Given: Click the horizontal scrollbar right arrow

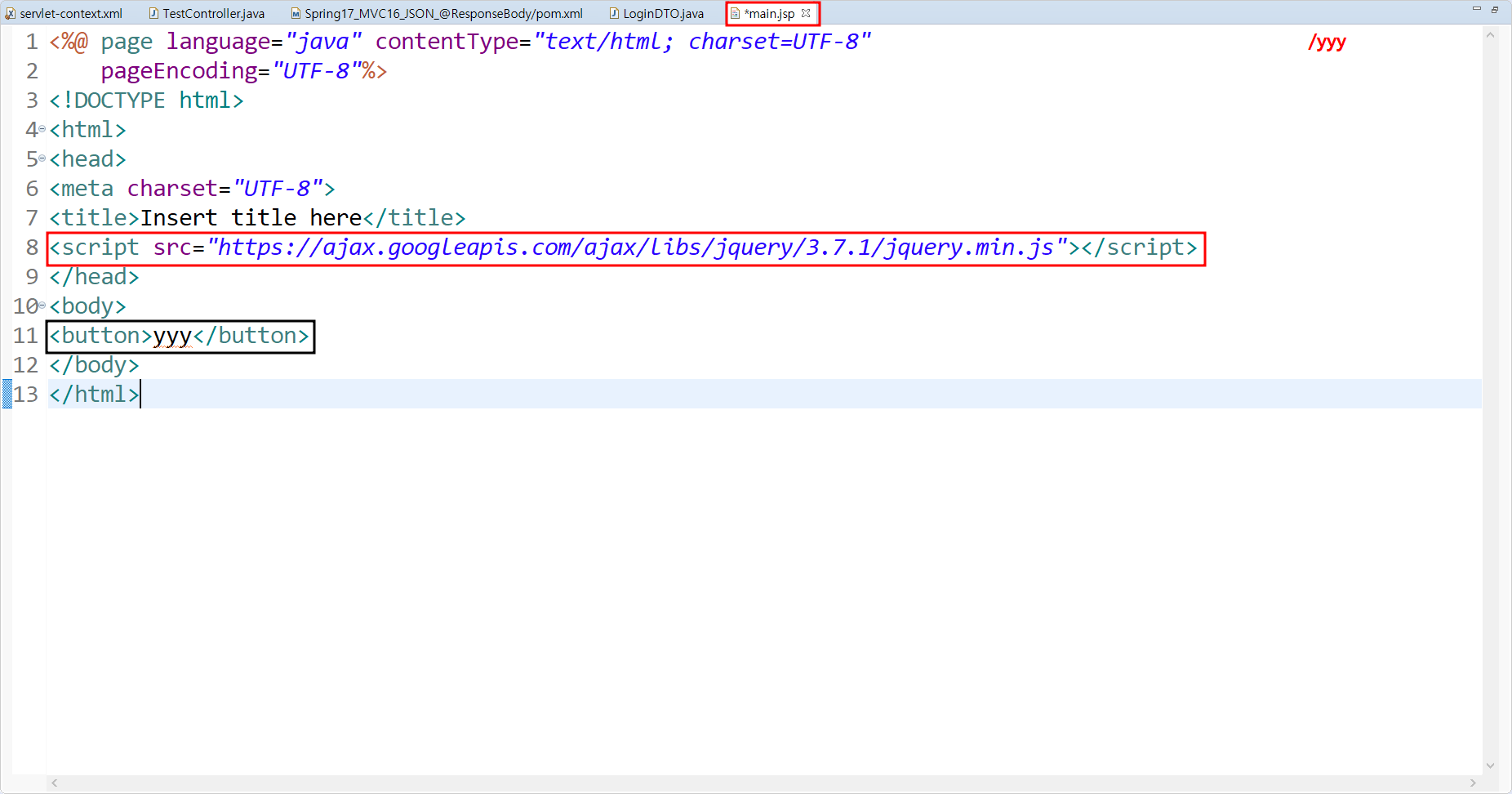Looking at the screenshot, I should pyautogui.click(x=1473, y=783).
